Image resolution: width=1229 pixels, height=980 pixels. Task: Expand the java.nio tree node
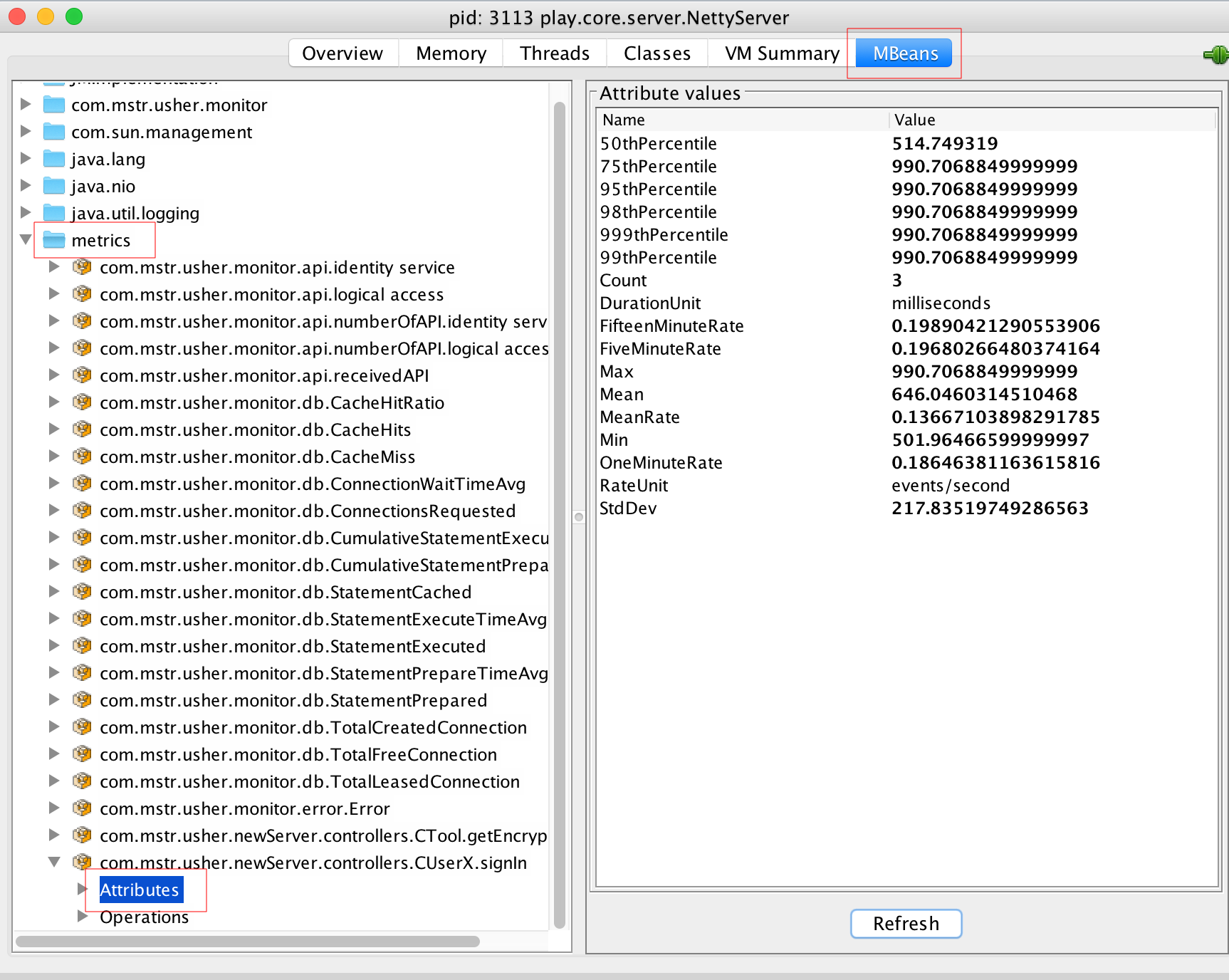(26, 186)
